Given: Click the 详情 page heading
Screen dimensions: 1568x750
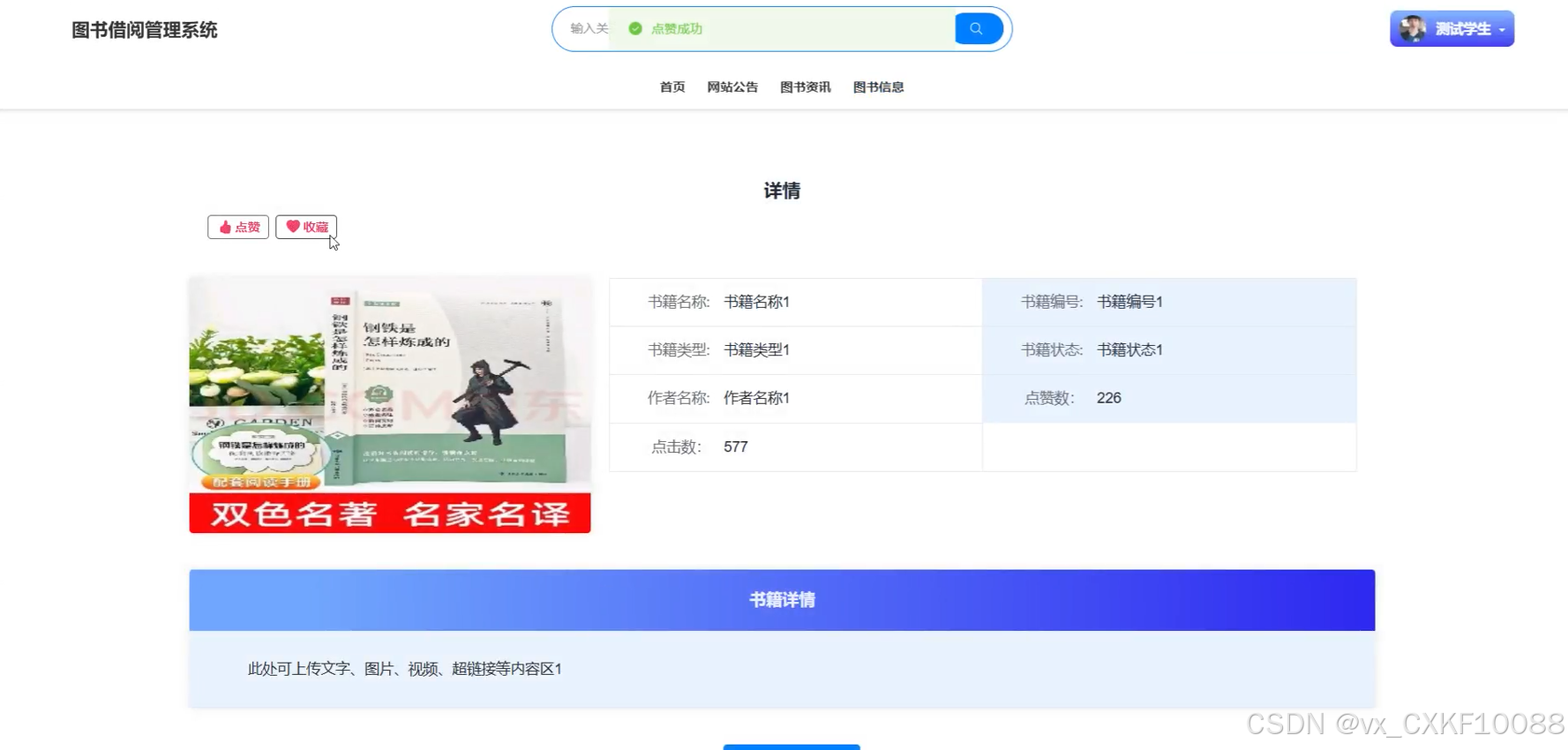Looking at the screenshot, I should [782, 191].
